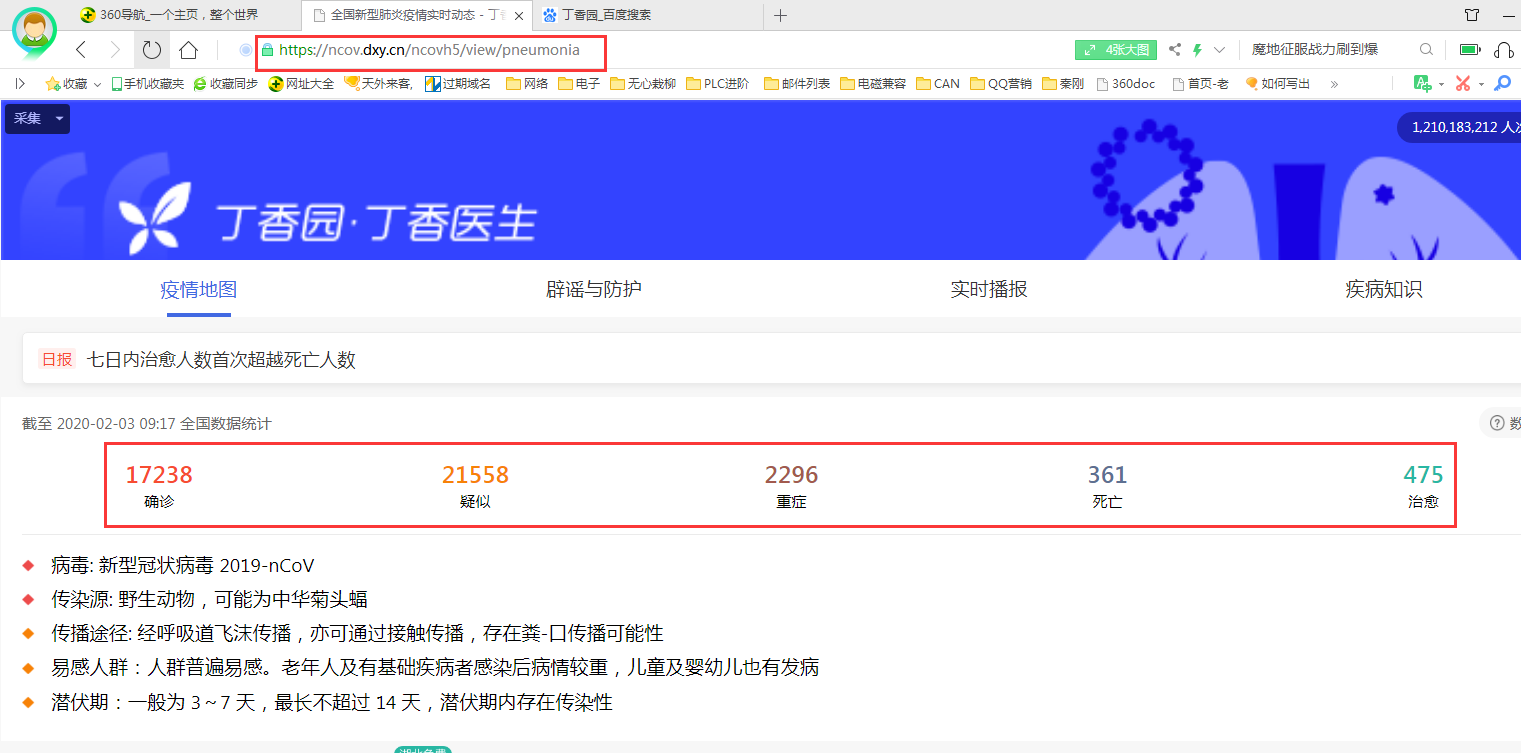Screen dimensions: 1521x753
Task: Click the red scissors screenshot icon
Action: [x=1463, y=84]
